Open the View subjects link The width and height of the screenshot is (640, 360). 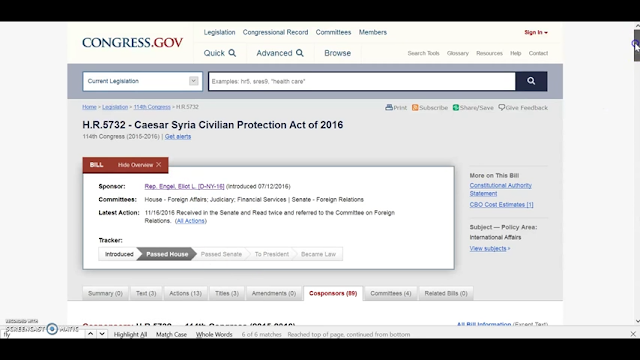pyautogui.click(x=489, y=248)
